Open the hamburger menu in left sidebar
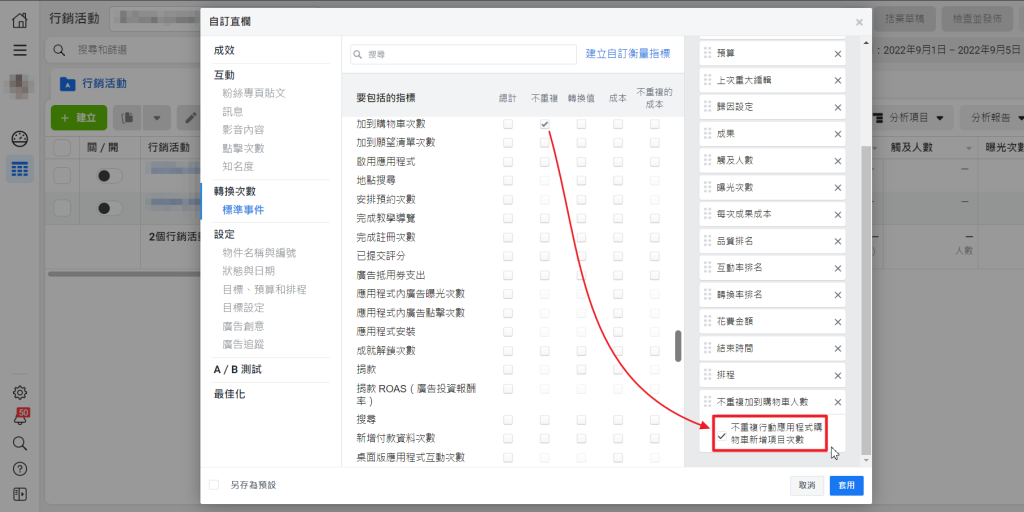 20,50
